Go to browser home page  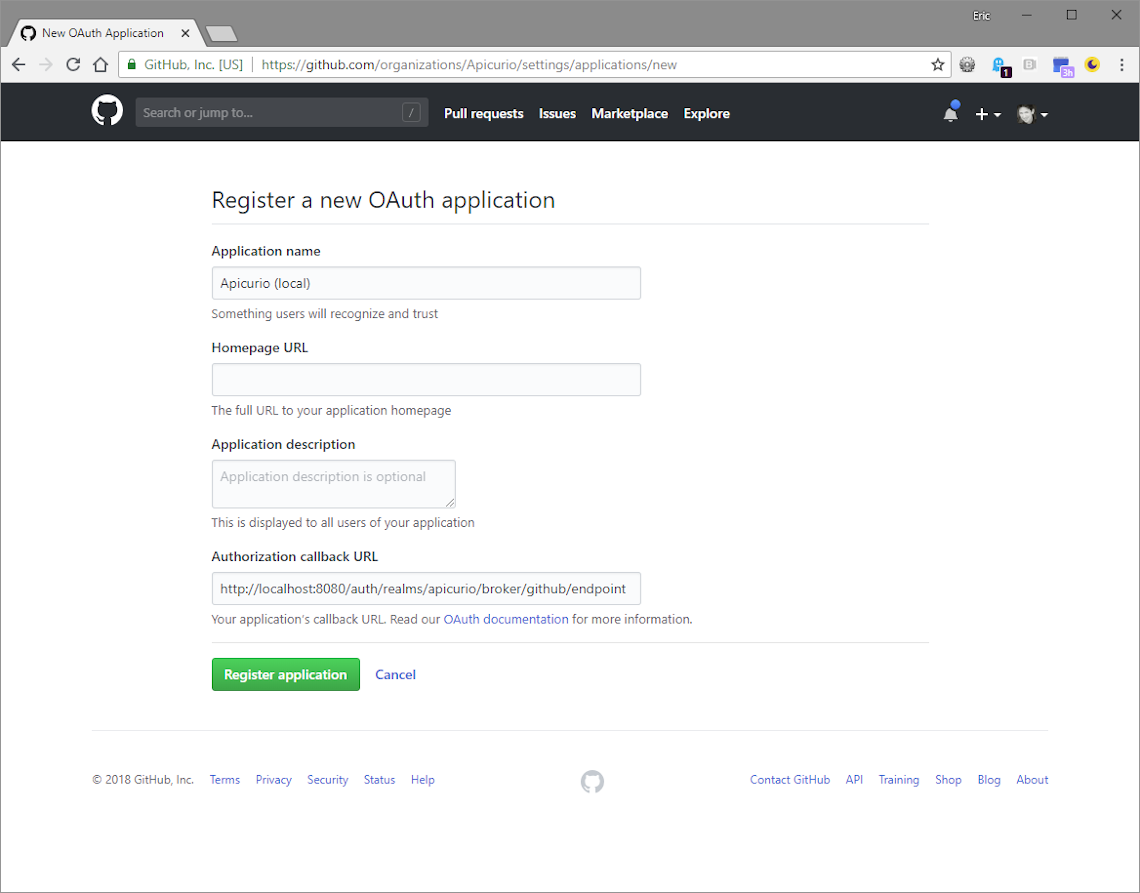(x=100, y=65)
